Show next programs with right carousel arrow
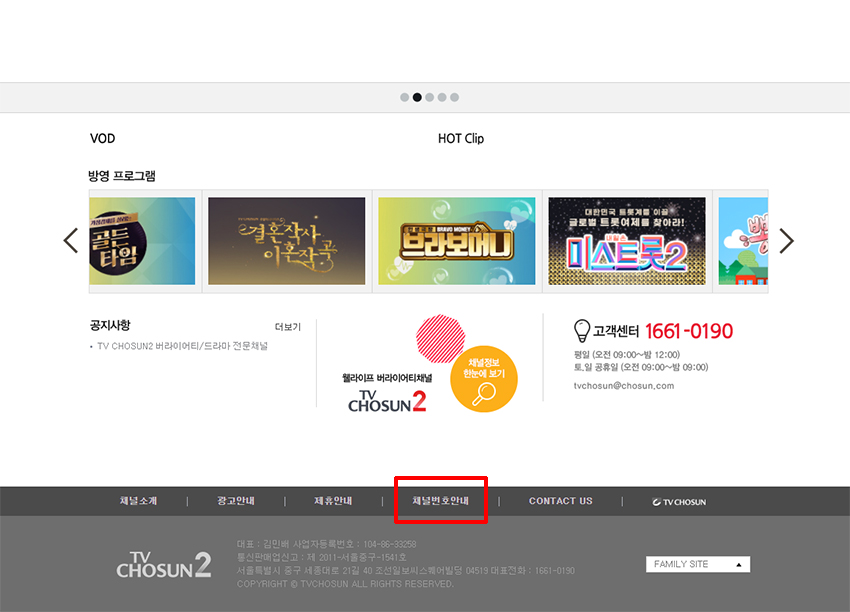 [x=787, y=241]
